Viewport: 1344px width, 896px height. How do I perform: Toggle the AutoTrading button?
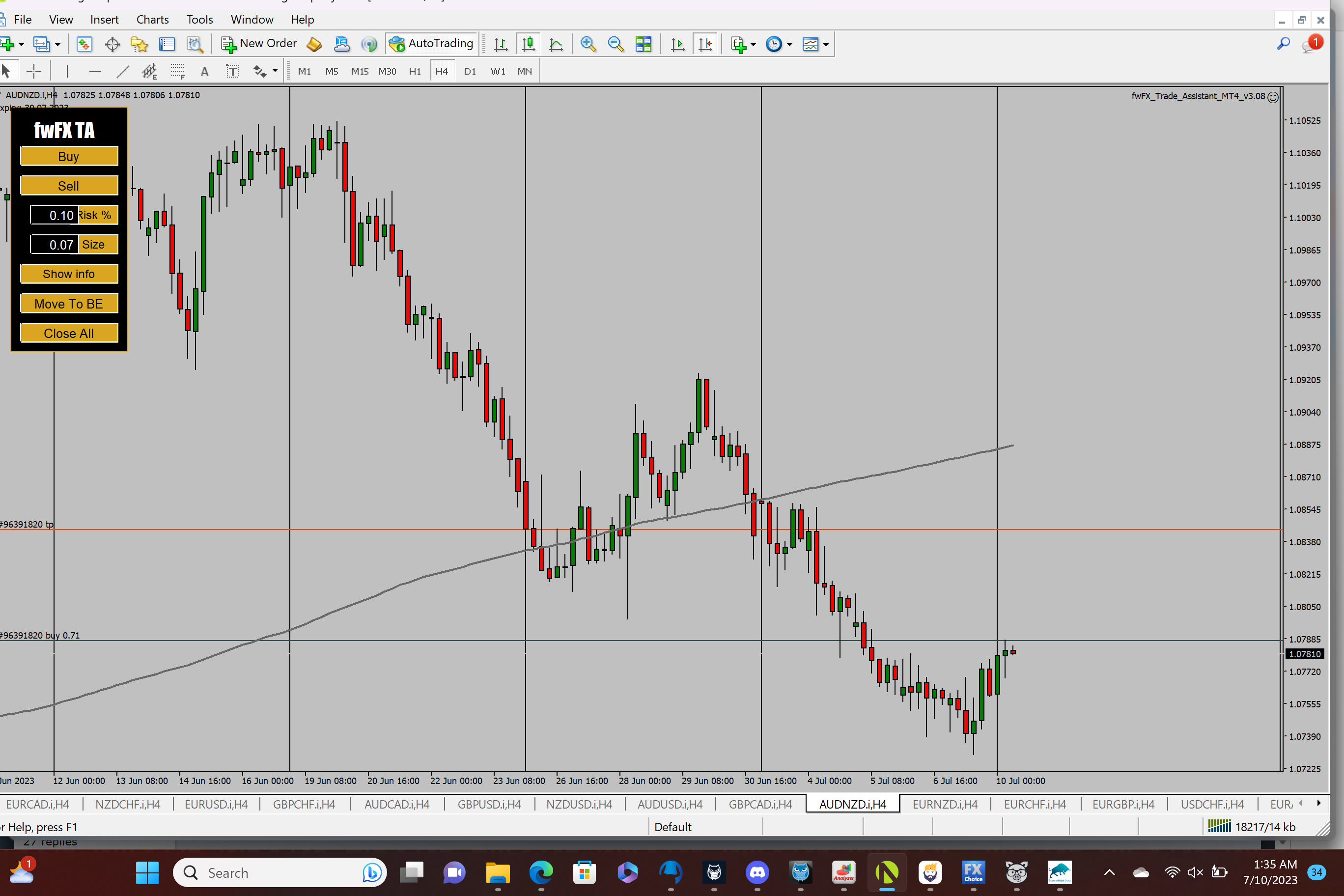point(431,44)
